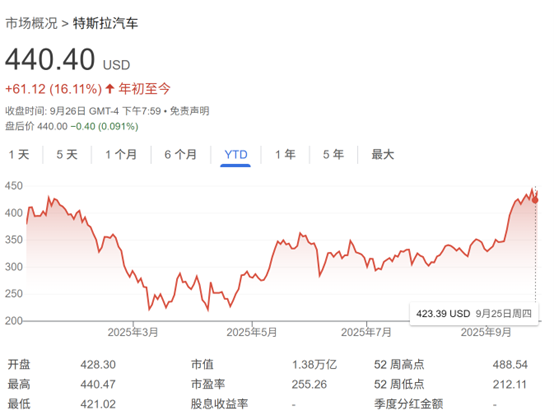554x420 pixels.
Task: Switch chart to 1 年 range
Action: (285, 154)
